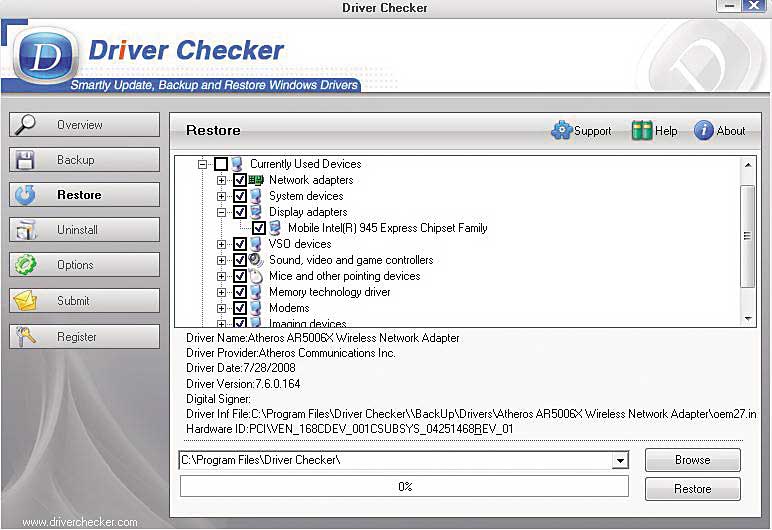Click the green book Help icon

click(642, 131)
